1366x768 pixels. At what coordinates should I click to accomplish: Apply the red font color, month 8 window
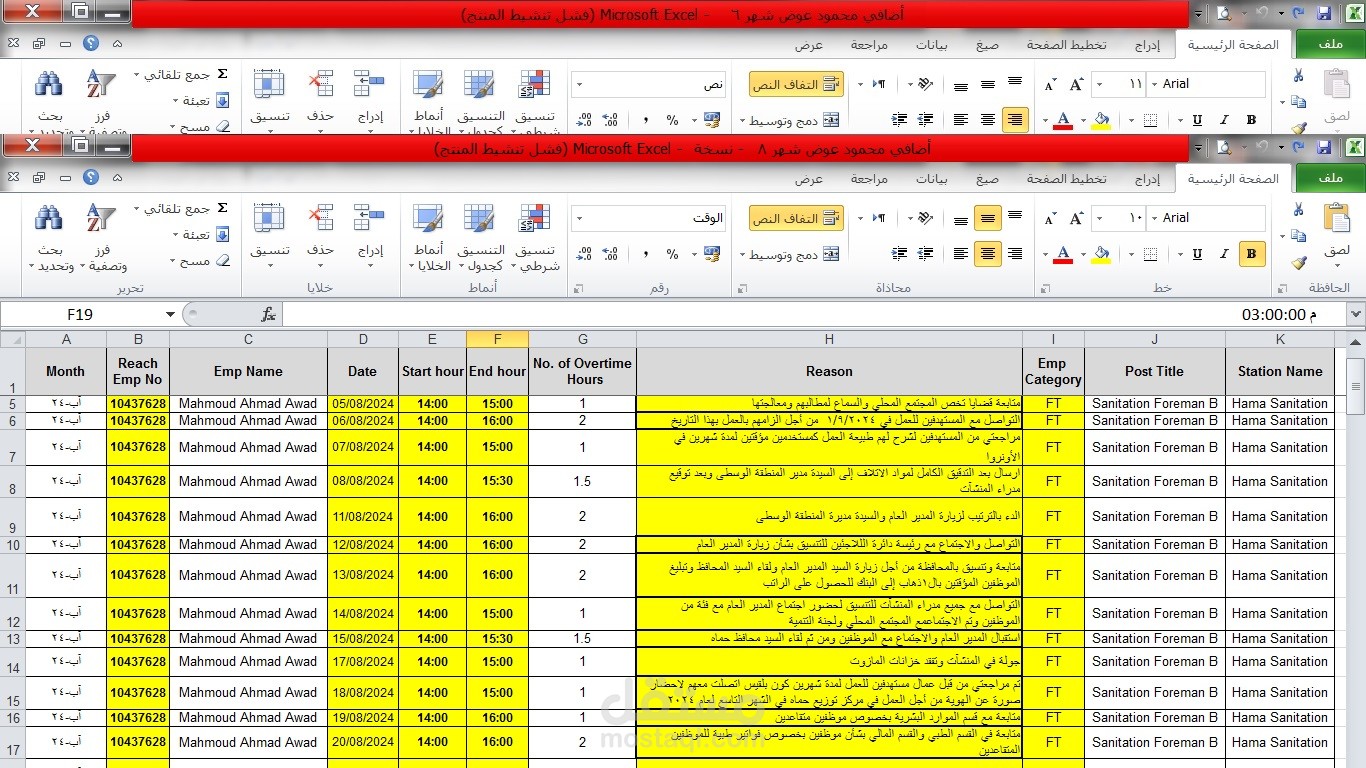click(x=1064, y=254)
